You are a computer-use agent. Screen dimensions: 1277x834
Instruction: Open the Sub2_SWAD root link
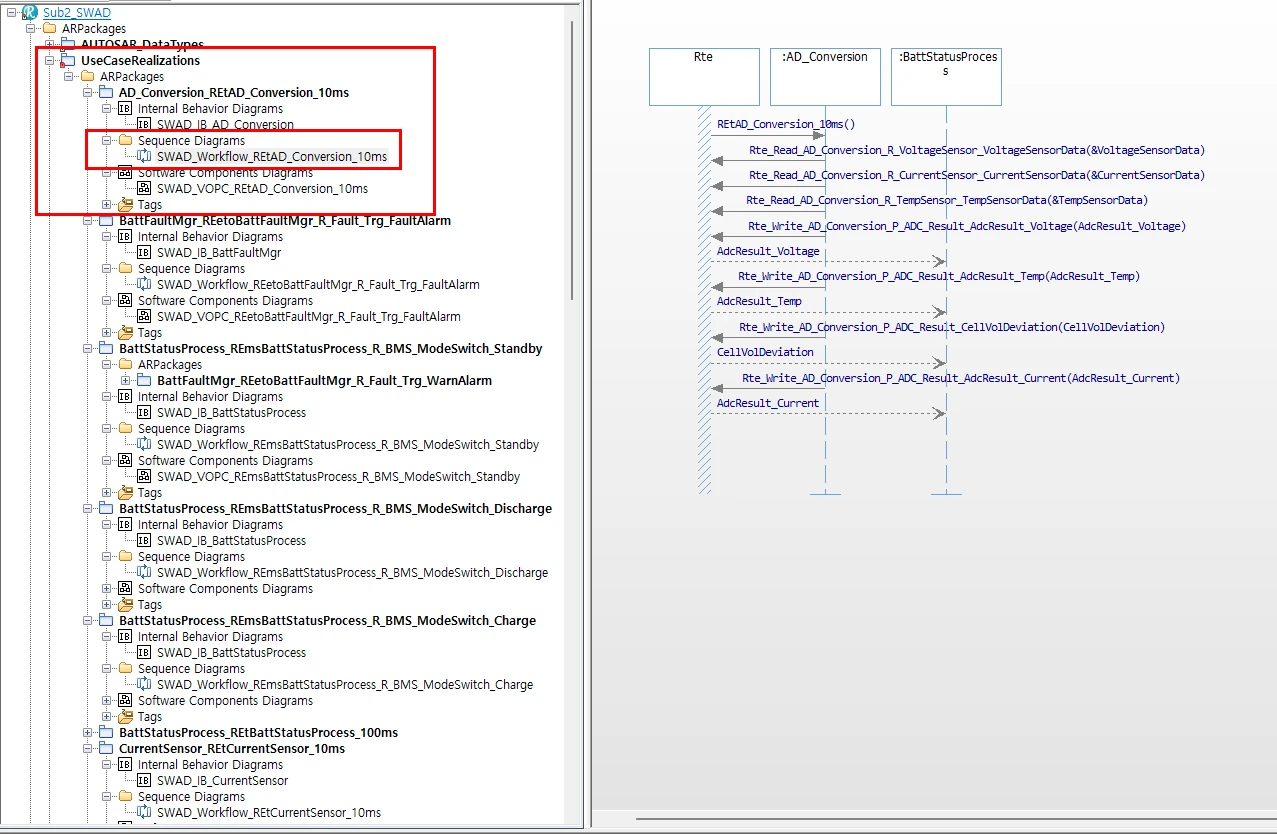click(x=77, y=13)
